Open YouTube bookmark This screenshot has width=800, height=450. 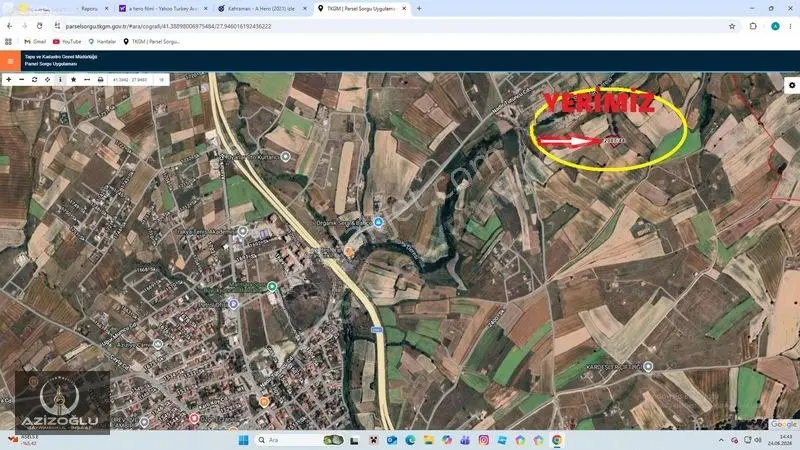pyautogui.click(x=67, y=41)
